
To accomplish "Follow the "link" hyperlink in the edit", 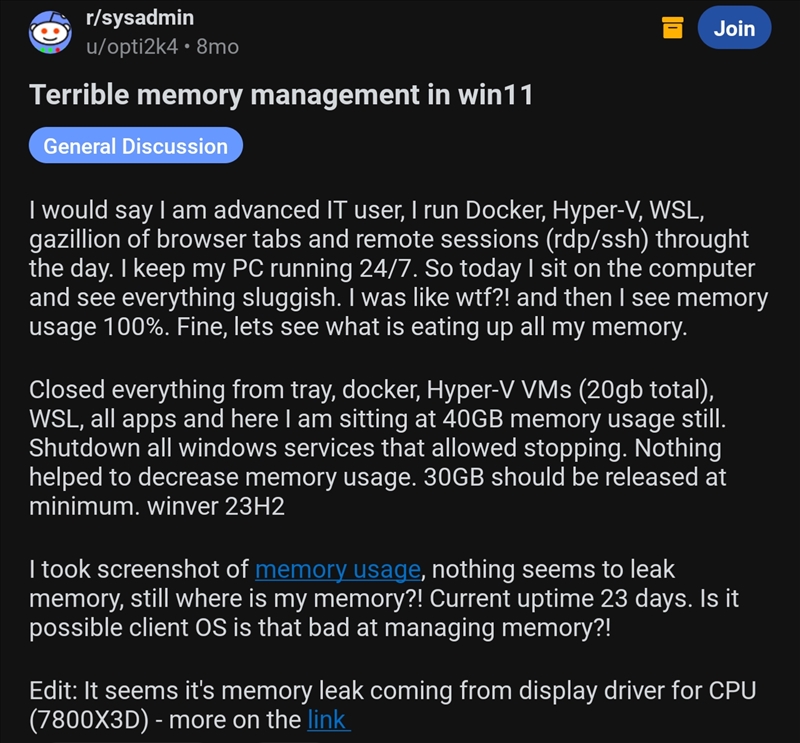I will pos(327,719).
